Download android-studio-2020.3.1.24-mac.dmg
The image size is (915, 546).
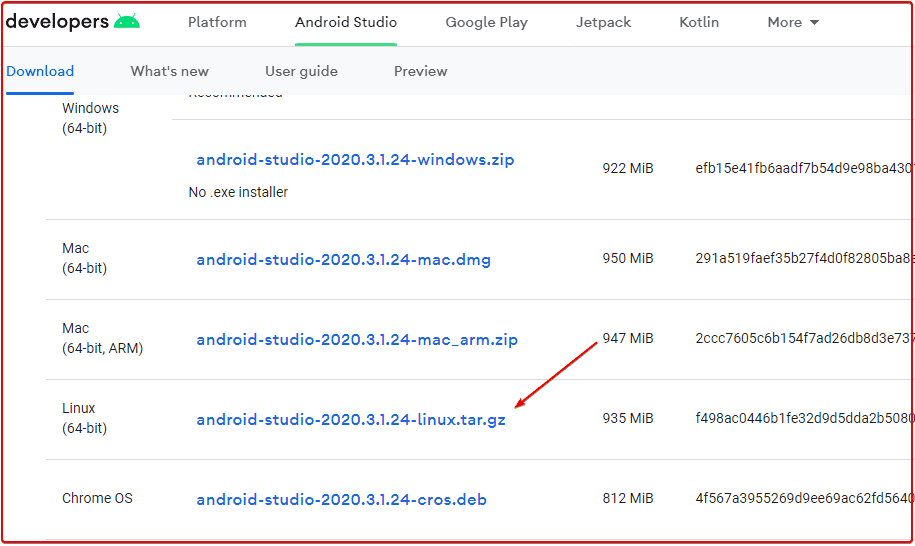click(x=343, y=260)
